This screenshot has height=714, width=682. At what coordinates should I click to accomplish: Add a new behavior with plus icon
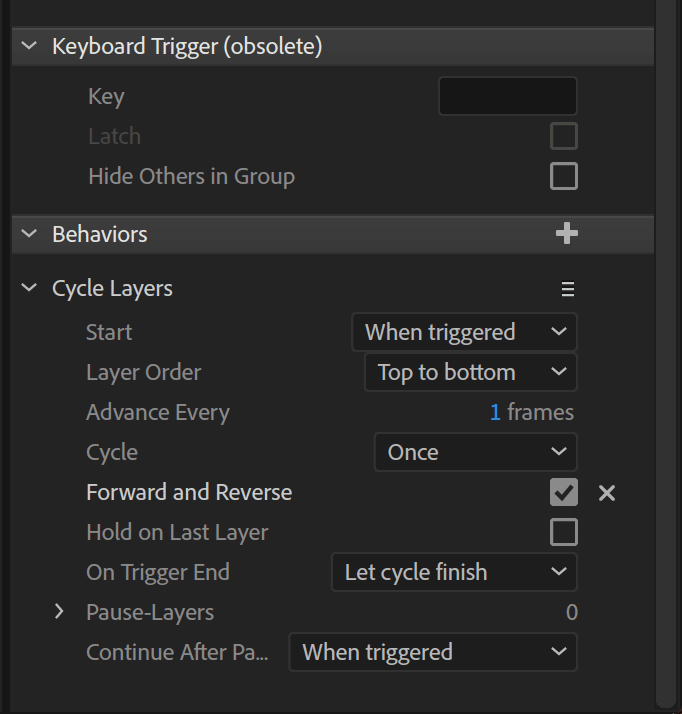click(x=567, y=234)
